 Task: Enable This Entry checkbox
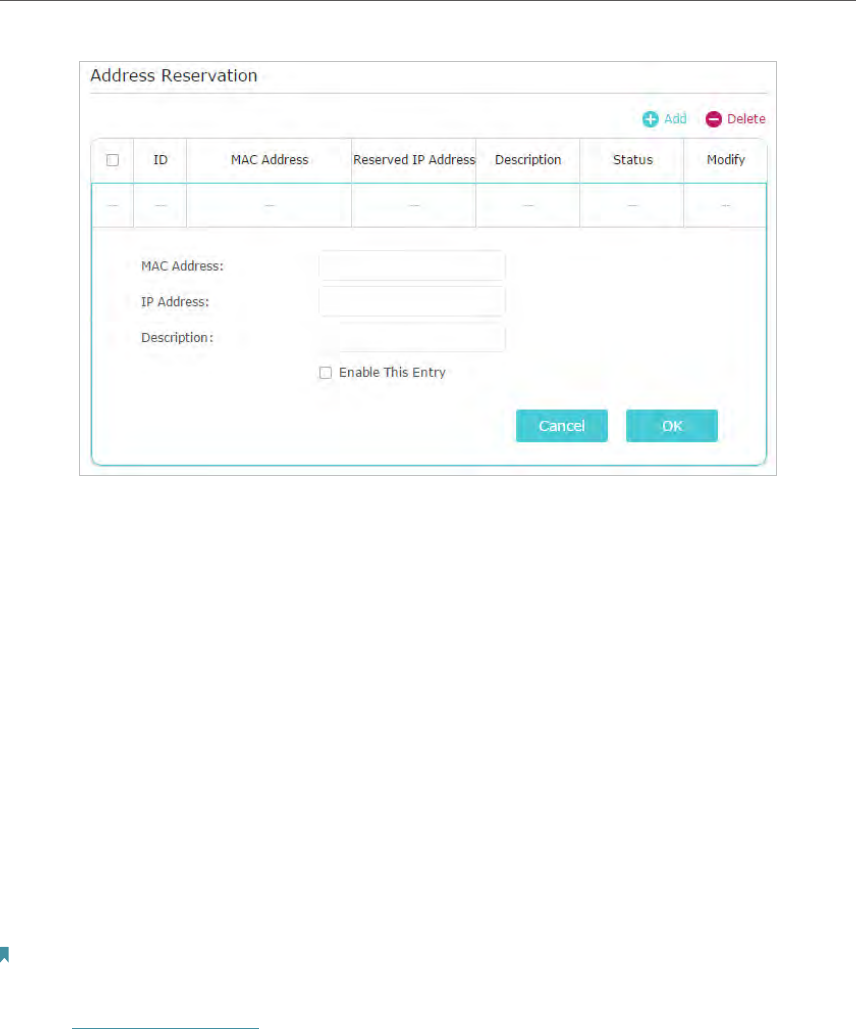pos(325,373)
